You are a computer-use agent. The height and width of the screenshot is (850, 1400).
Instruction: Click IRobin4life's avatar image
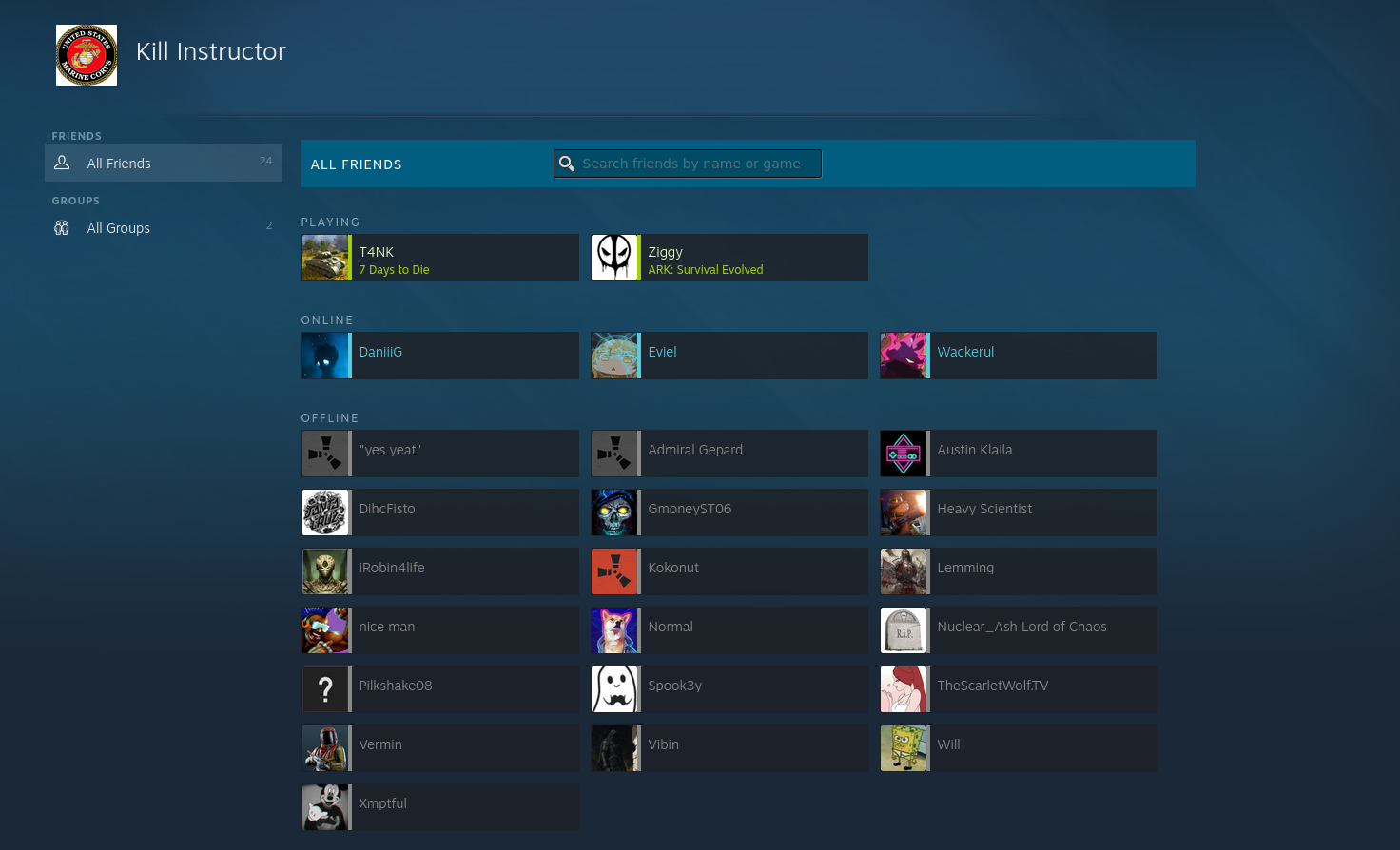pyautogui.click(x=325, y=571)
